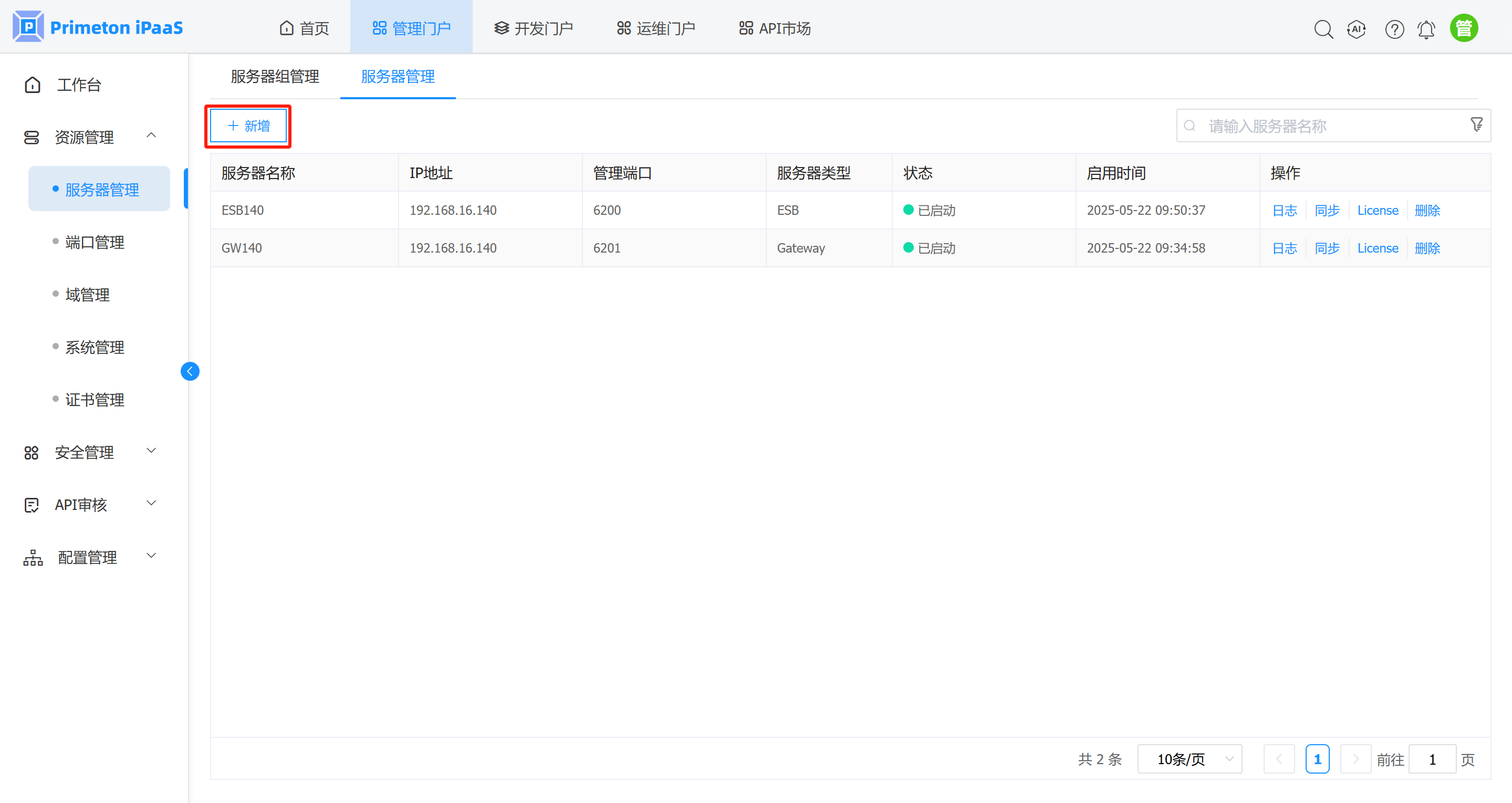The image size is (1512, 803).
Task: Switch to the 服务器组管理 tab
Action: pyautogui.click(x=274, y=76)
